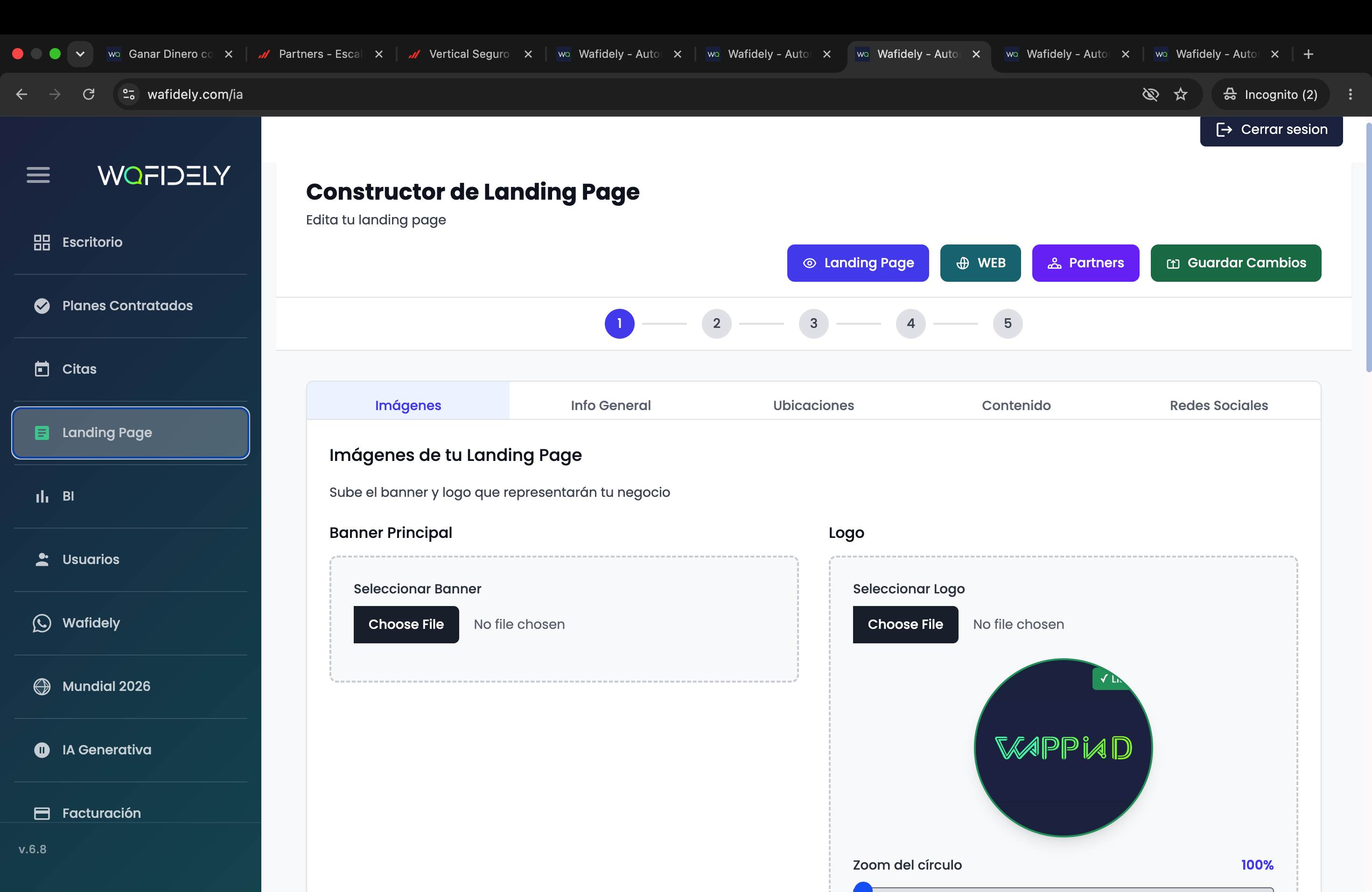
Task: Go back in the browser
Action: (21, 94)
